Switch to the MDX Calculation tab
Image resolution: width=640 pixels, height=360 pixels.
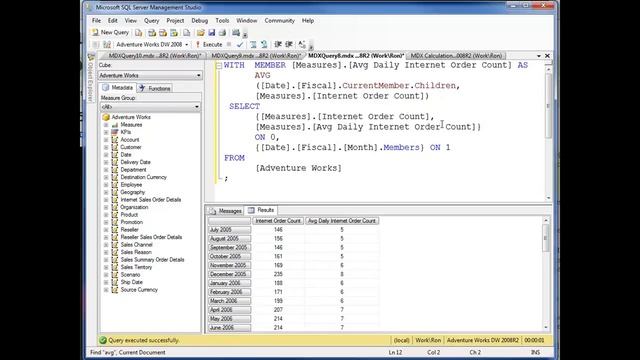[x=456, y=56]
